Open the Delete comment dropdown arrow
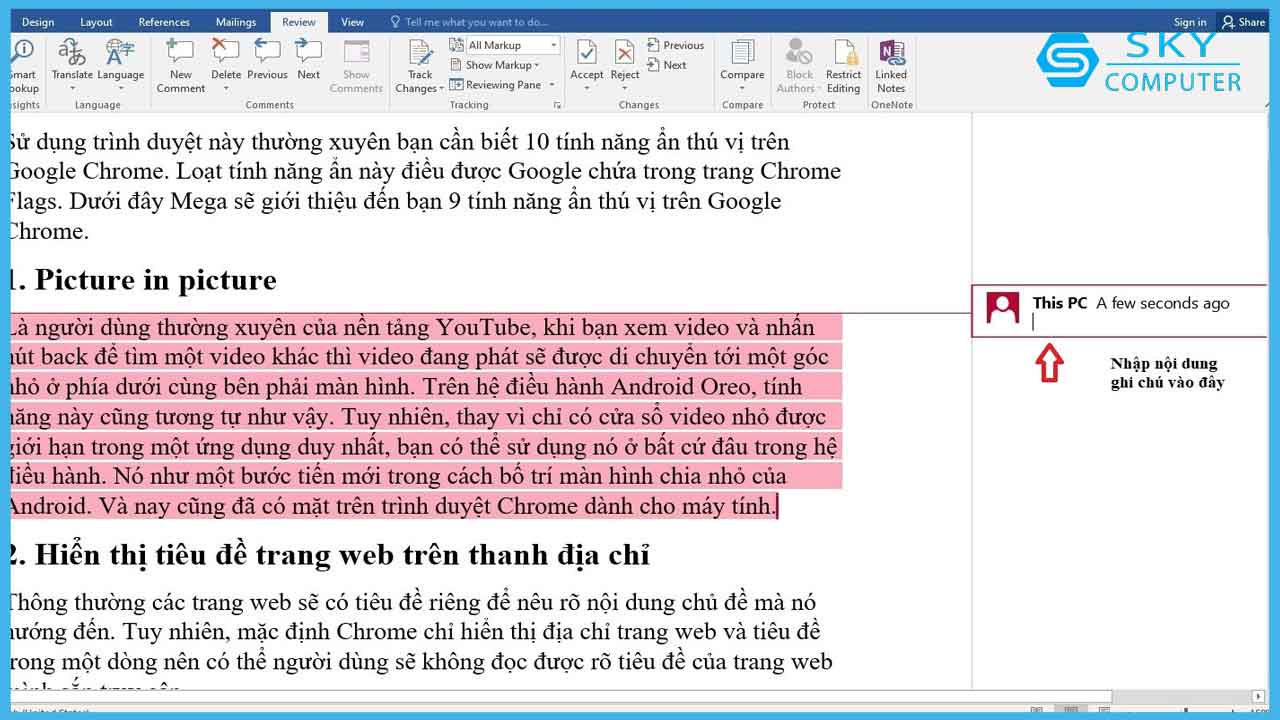This screenshot has height=720, width=1280. [x=226, y=89]
